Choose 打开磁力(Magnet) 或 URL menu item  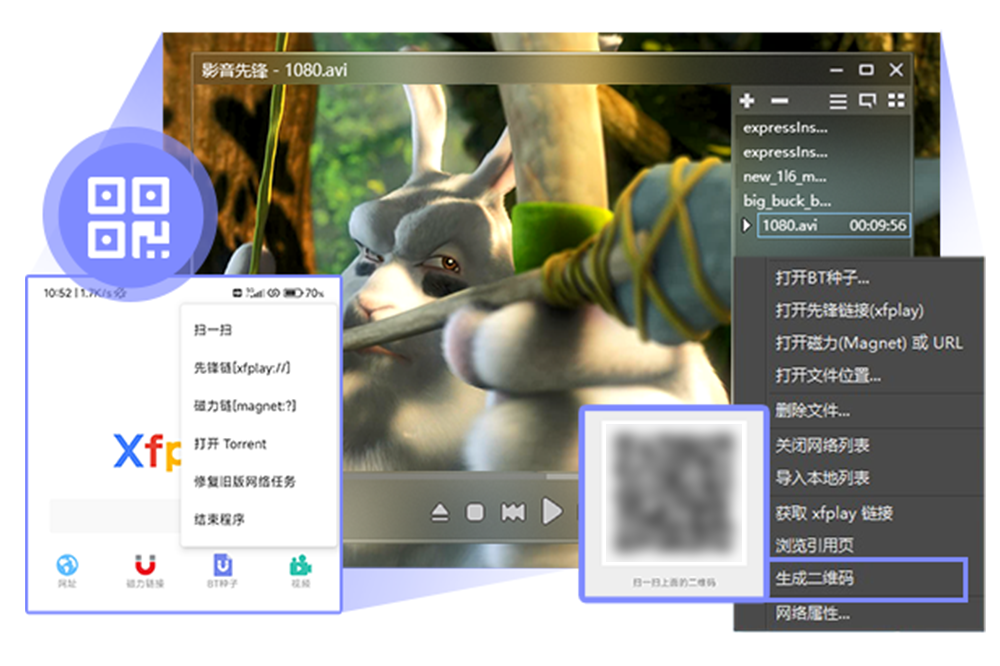869,343
